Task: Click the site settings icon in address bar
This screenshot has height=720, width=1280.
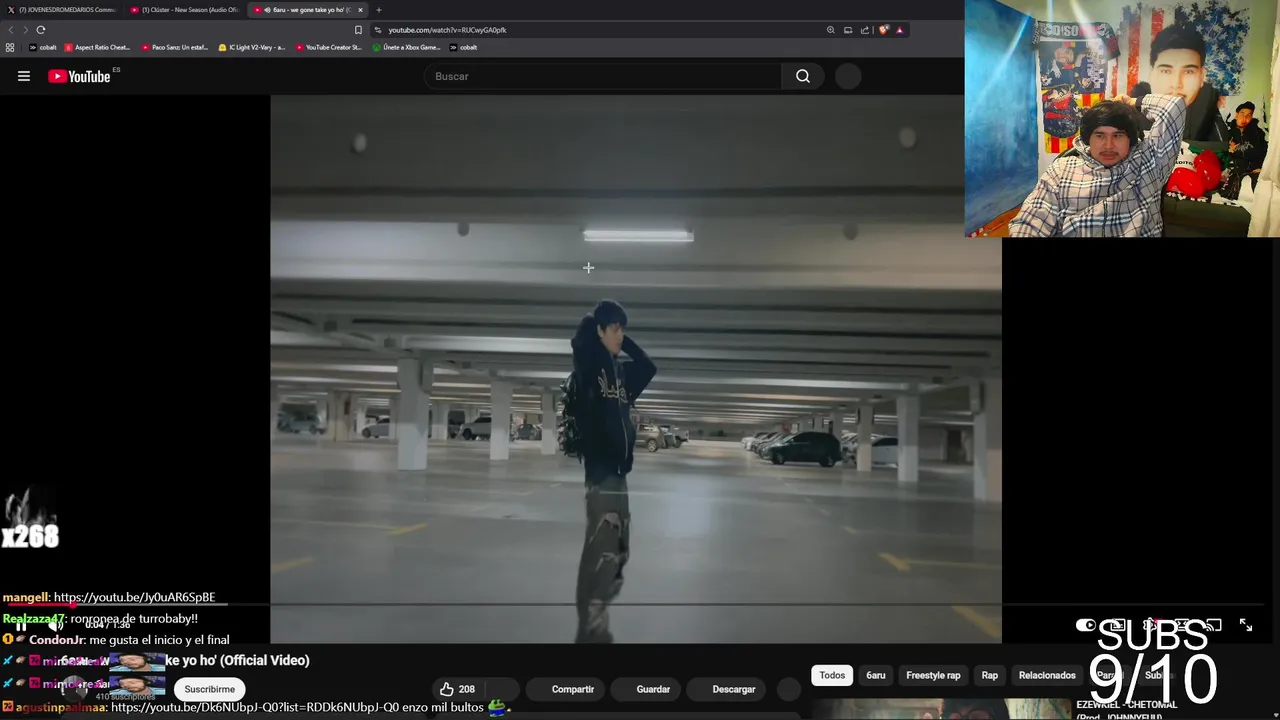Action: pos(377,30)
